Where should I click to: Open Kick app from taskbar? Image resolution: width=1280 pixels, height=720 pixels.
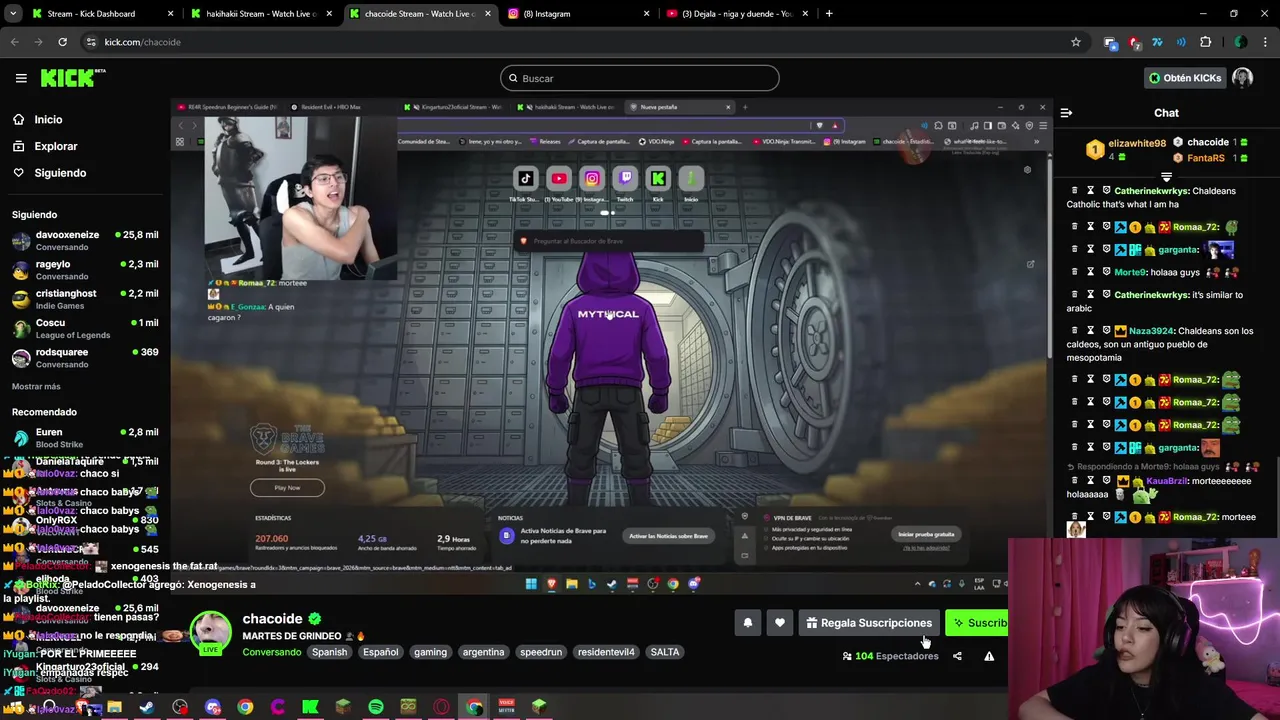point(310,707)
